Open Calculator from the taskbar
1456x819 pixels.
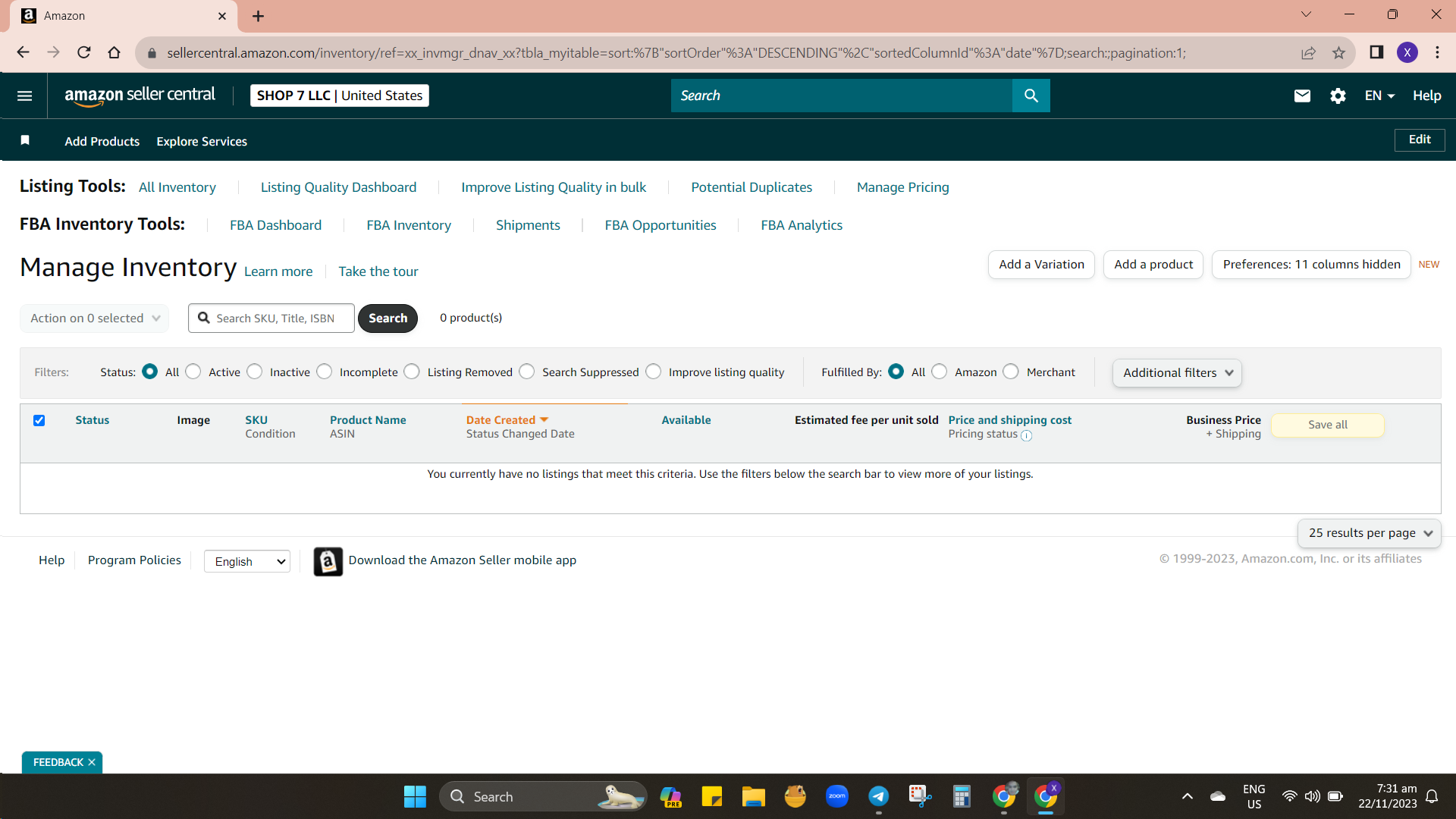click(962, 796)
